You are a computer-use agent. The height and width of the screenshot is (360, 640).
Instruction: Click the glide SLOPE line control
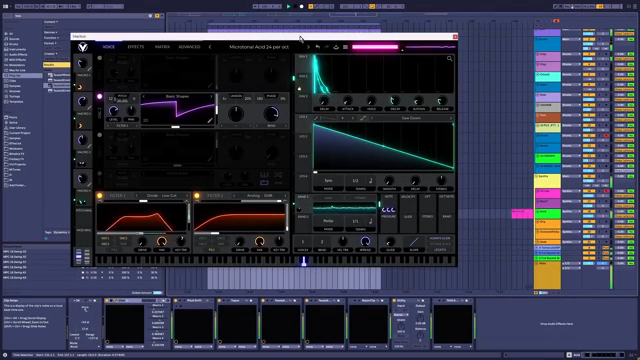414,241
